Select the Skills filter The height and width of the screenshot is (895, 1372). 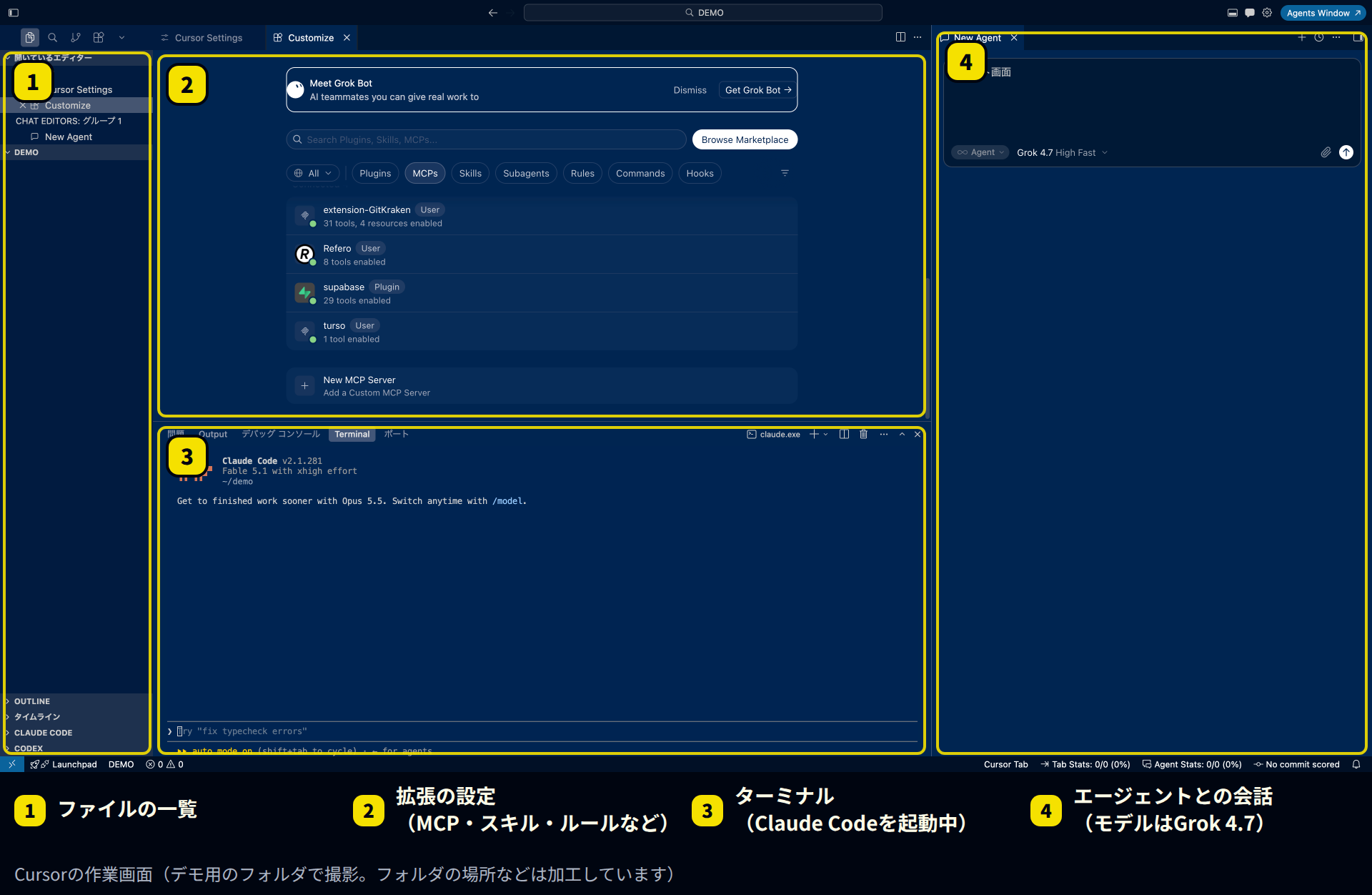(470, 173)
